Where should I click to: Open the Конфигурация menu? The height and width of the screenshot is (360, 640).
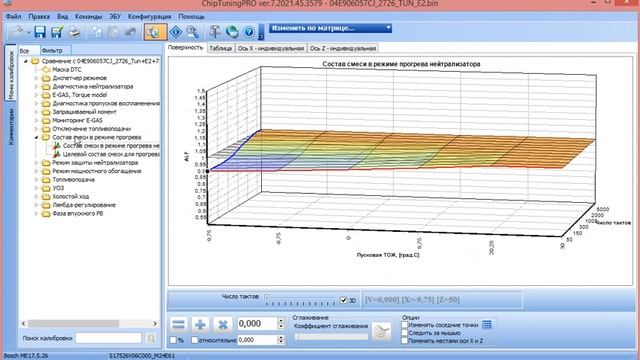(149, 17)
